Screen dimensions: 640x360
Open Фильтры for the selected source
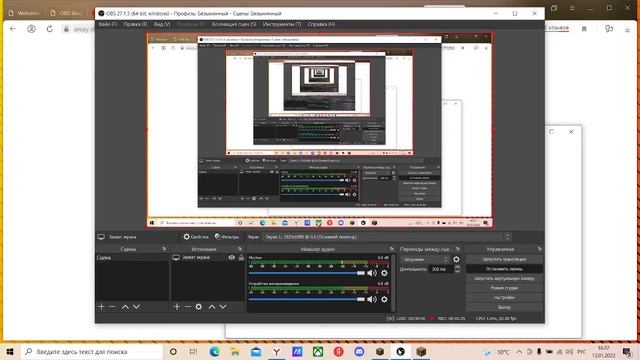[x=227, y=237]
